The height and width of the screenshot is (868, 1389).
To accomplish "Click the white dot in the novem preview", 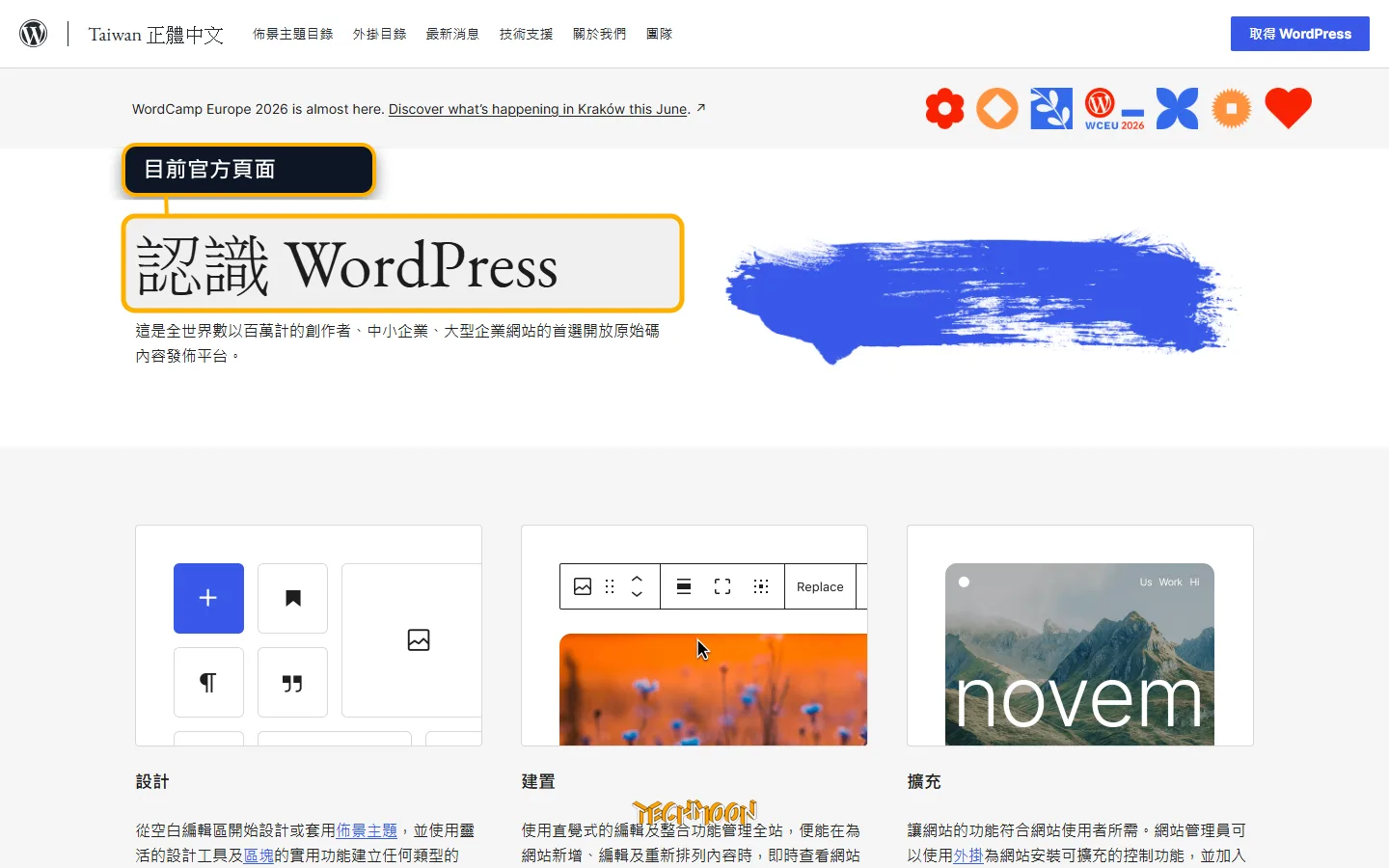I will (964, 582).
